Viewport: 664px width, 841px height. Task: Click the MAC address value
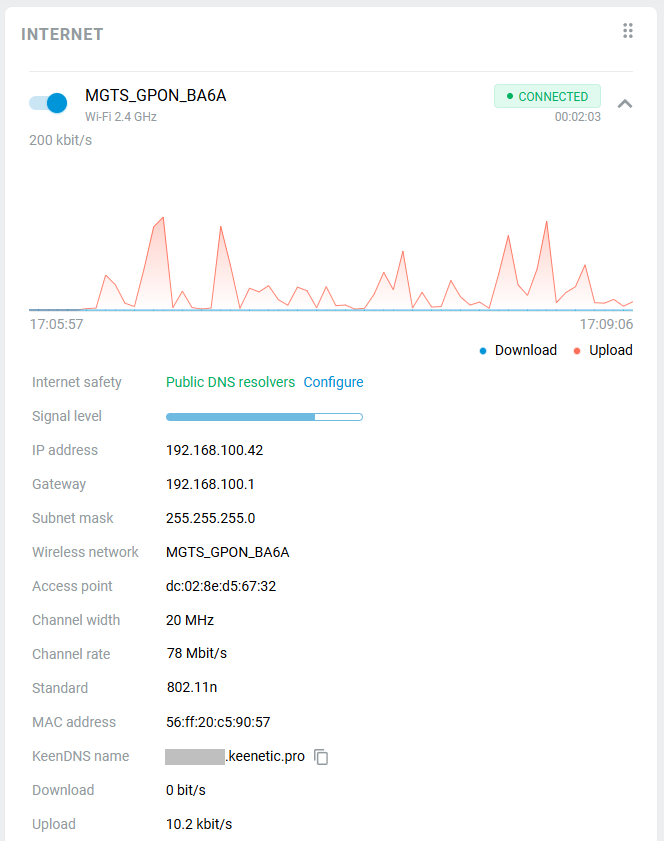218,722
